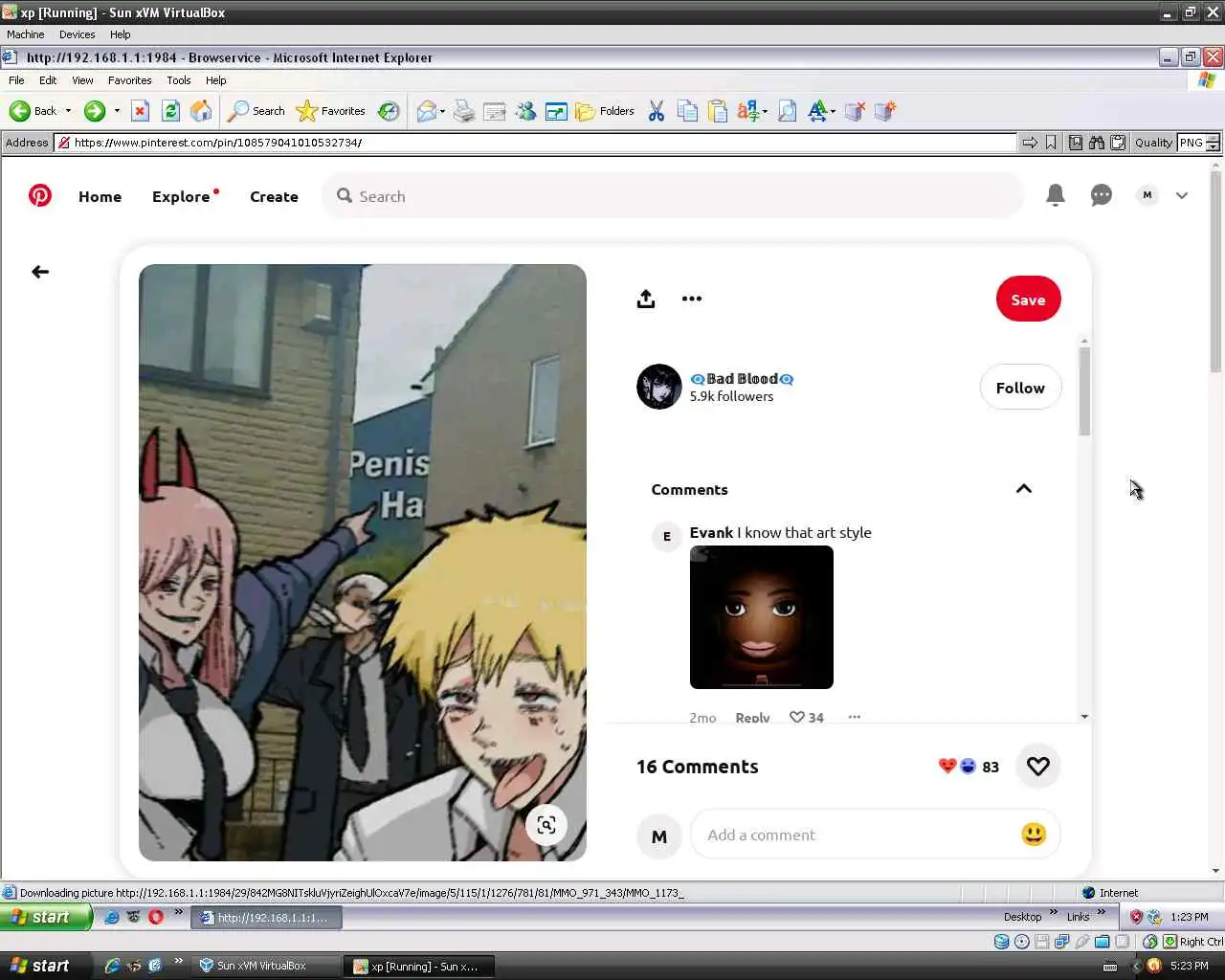
Task: Open the IE Edit menu
Action: click(x=48, y=80)
